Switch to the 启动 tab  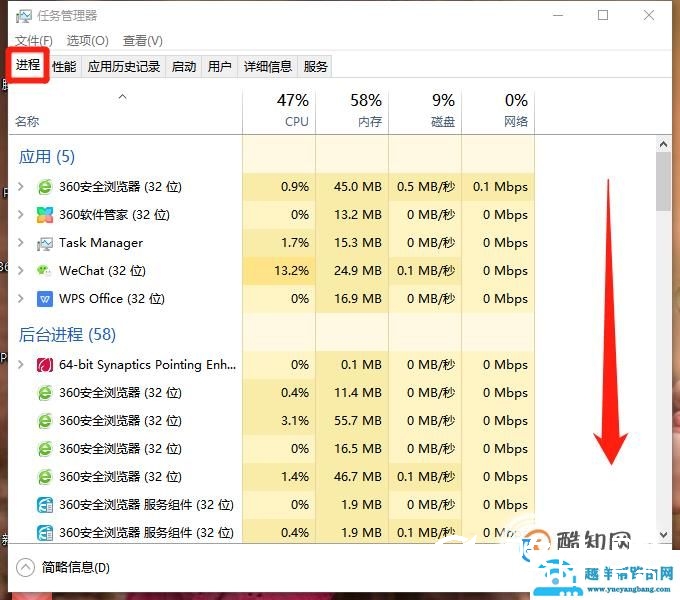pyautogui.click(x=184, y=67)
